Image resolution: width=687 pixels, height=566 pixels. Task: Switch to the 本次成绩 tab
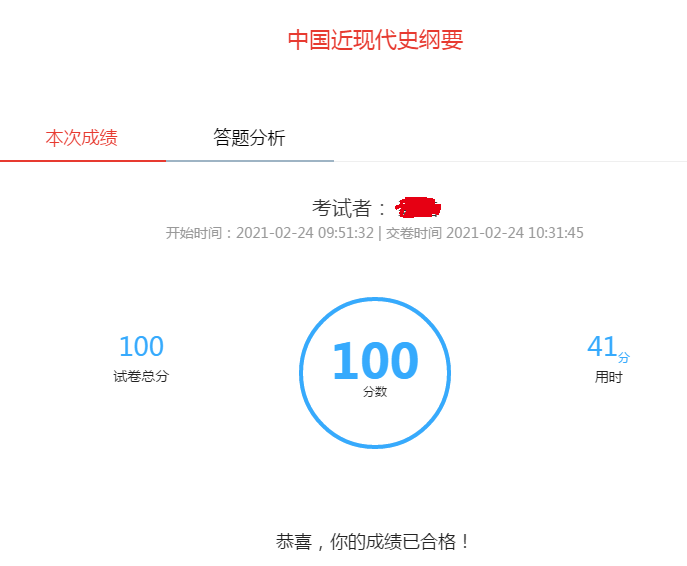coord(82,138)
